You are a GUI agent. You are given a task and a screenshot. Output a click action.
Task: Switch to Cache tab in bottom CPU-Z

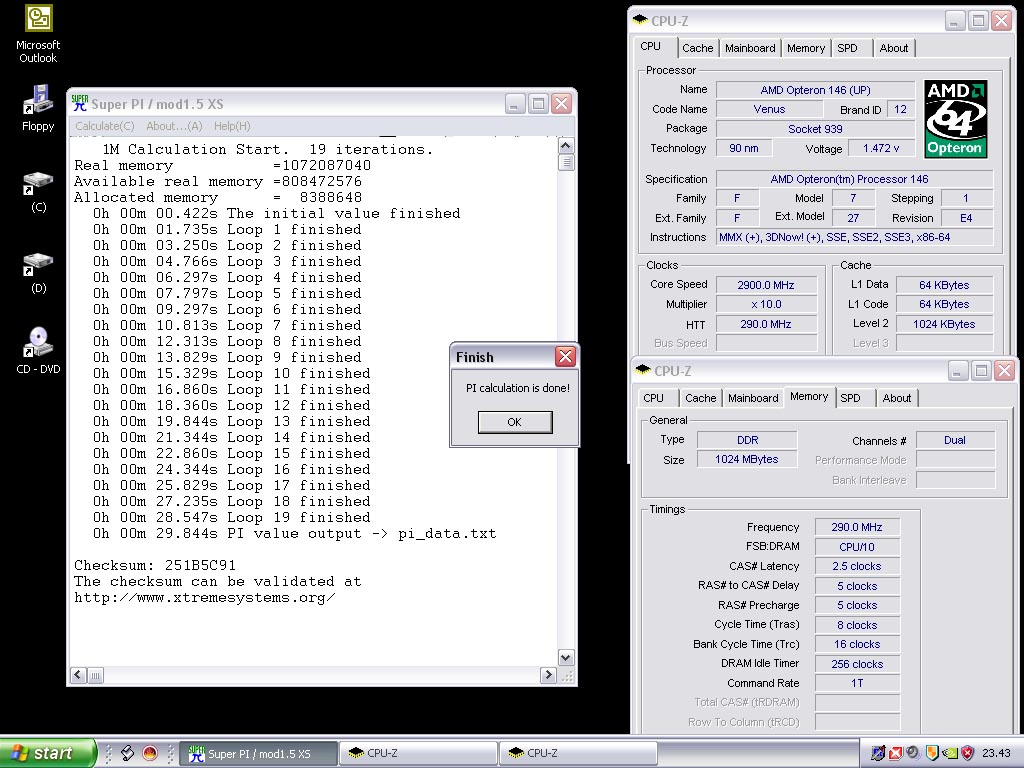tap(701, 398)
